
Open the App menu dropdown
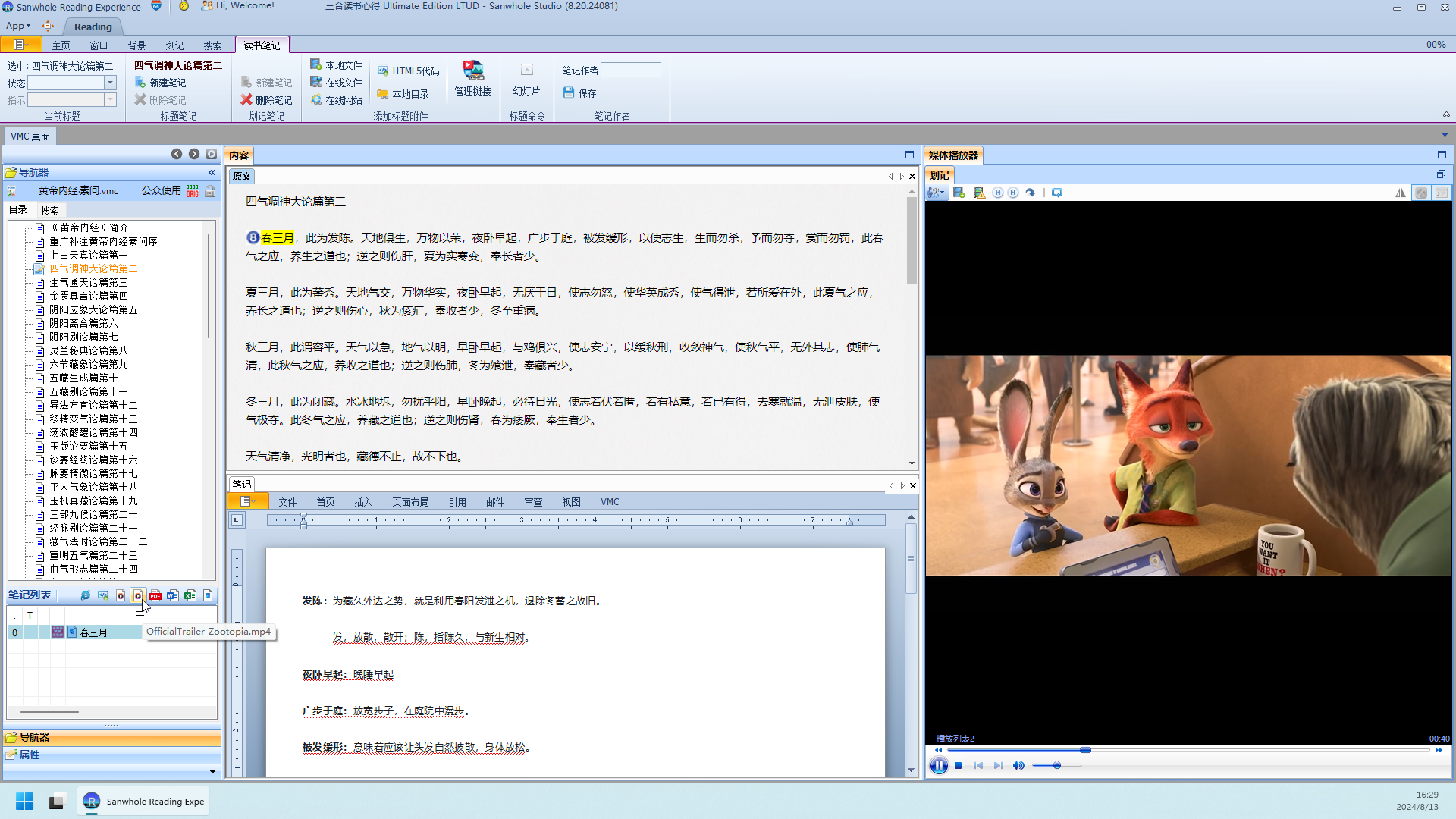click(x=18, y=26)
